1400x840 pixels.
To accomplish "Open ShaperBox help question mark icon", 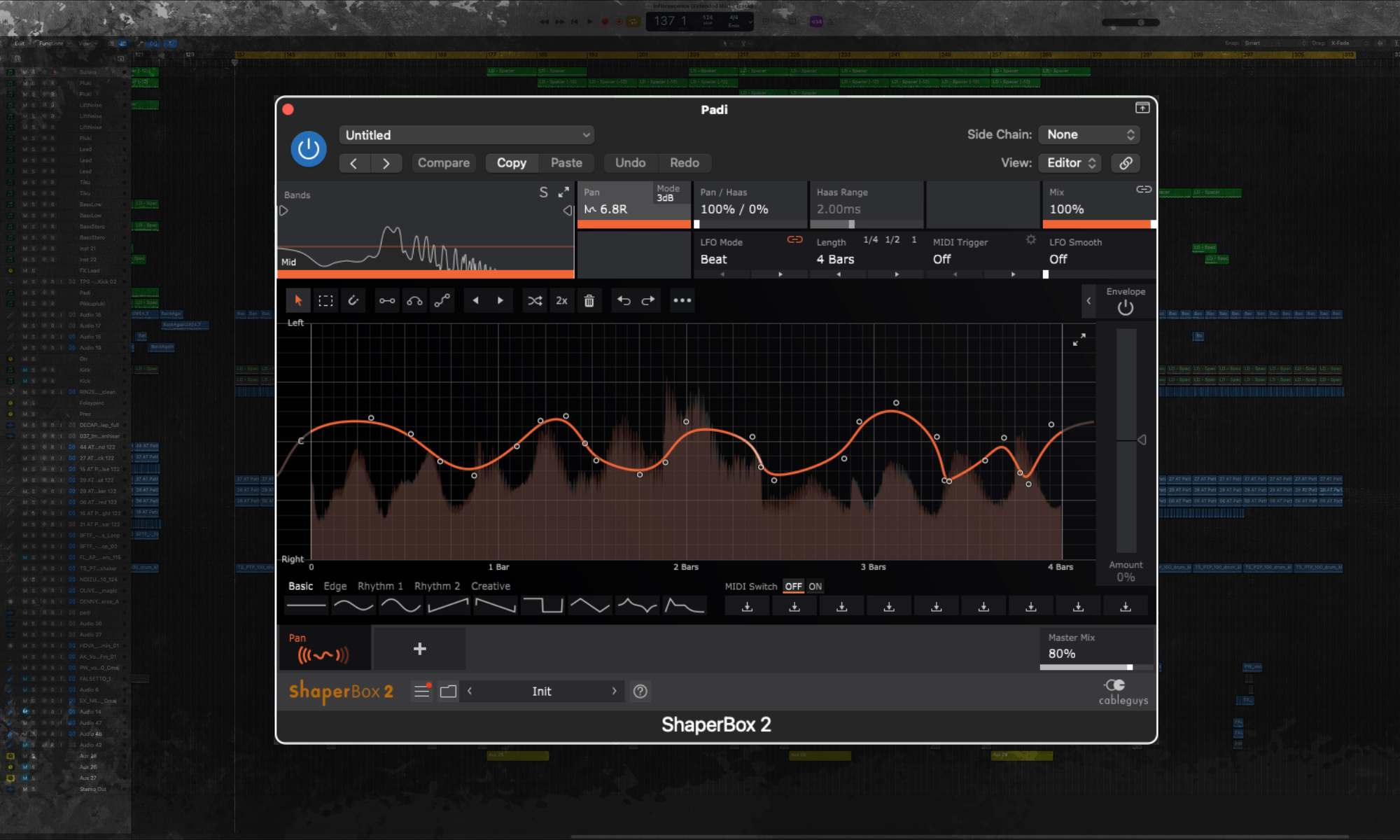I will pyautogui.click(x=640, y=692).
